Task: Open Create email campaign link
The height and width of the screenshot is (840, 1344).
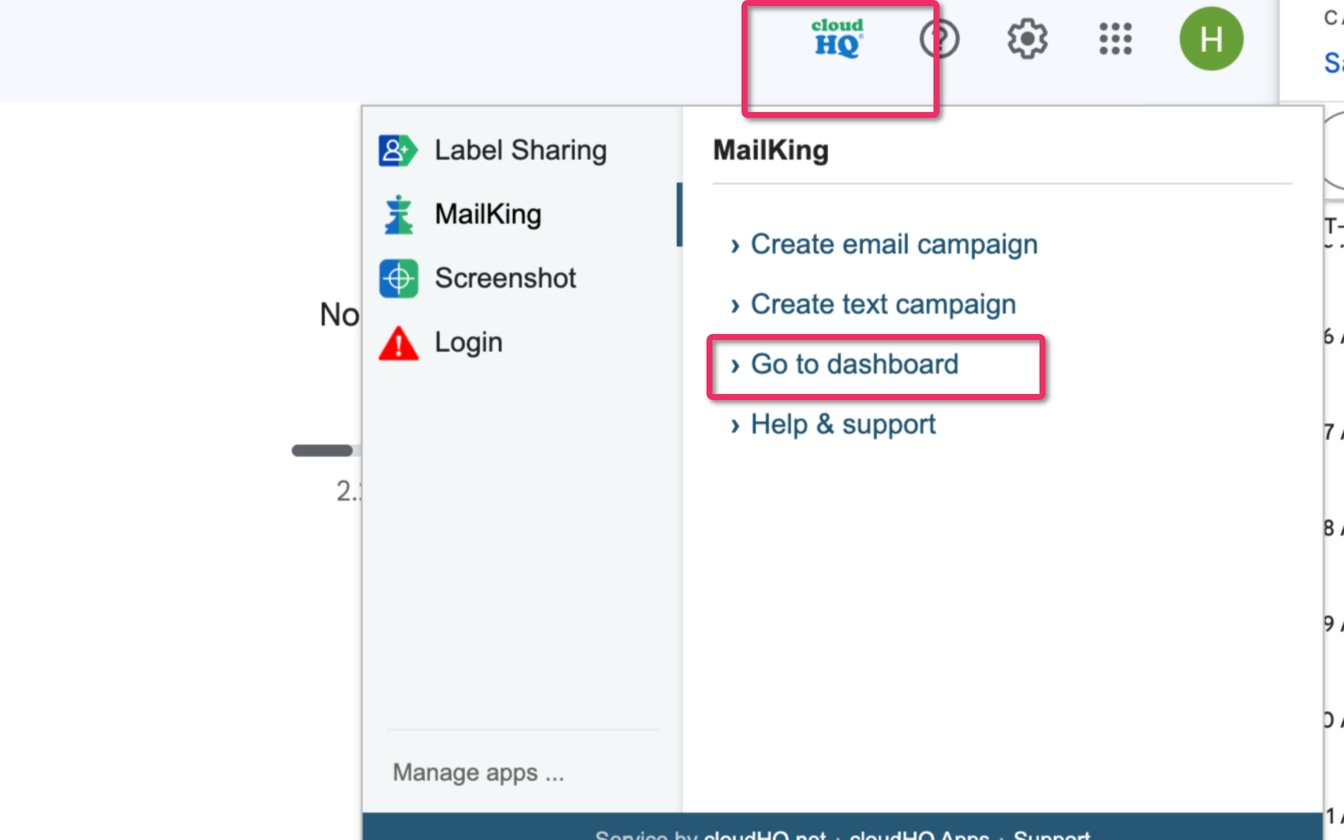Action: click(894, 244)
